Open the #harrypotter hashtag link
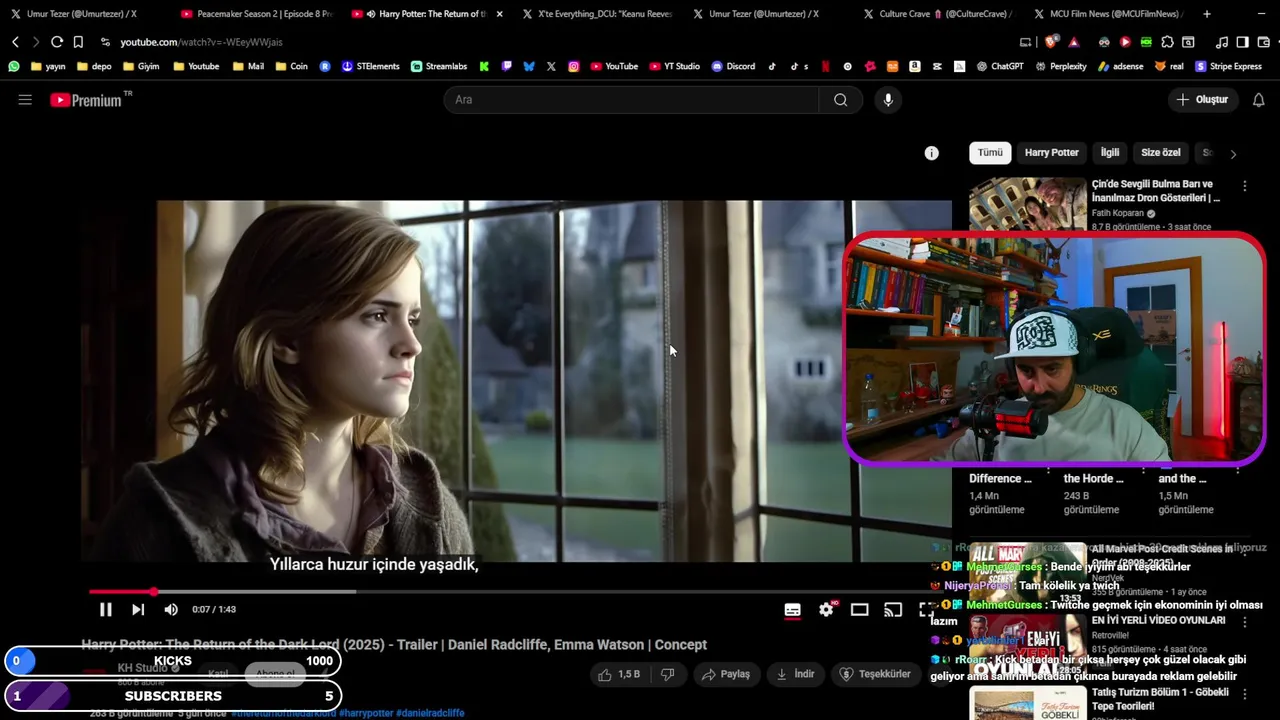The image size is (1280, 720). pyautogui.click(x=365, y=713)
